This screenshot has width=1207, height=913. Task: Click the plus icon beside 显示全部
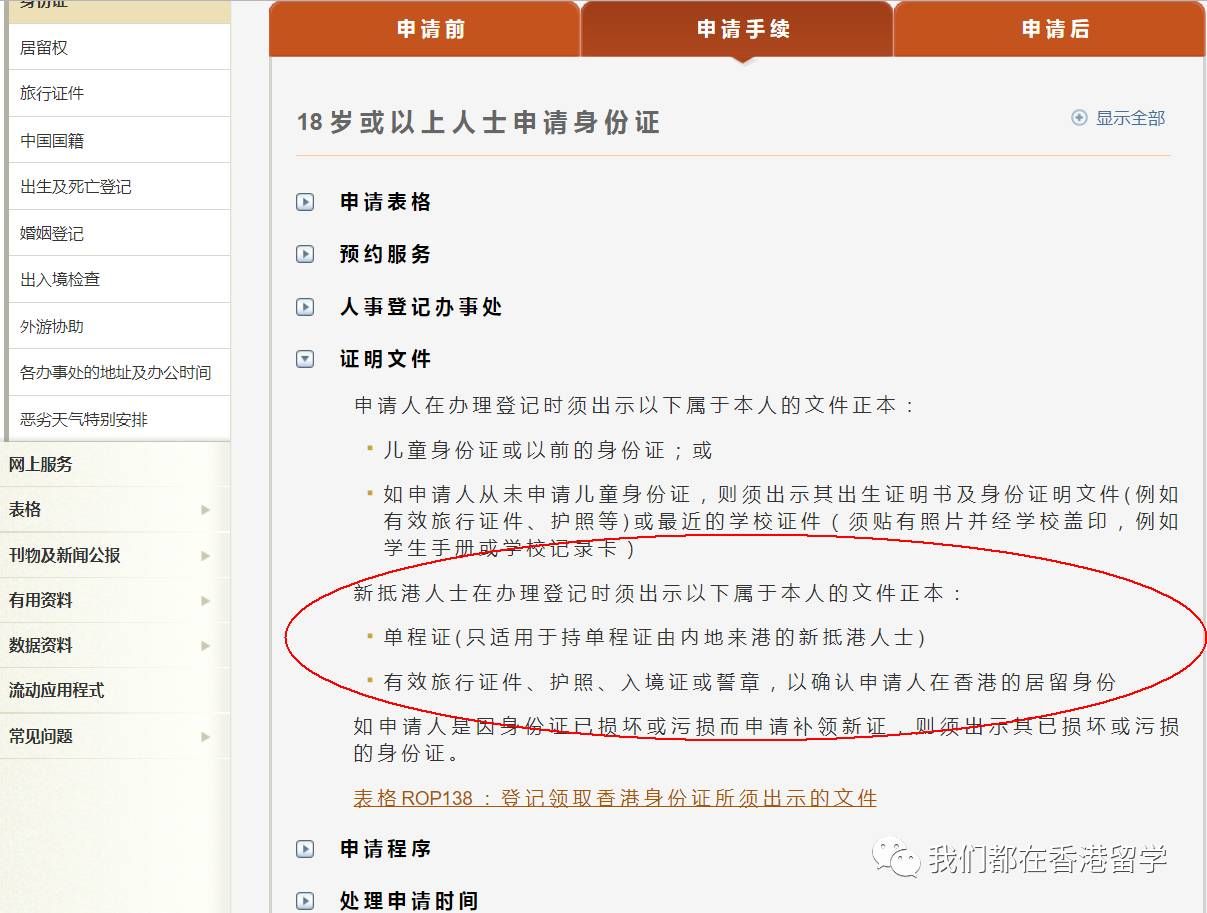pyautogui.click(x=1078, y=117)
